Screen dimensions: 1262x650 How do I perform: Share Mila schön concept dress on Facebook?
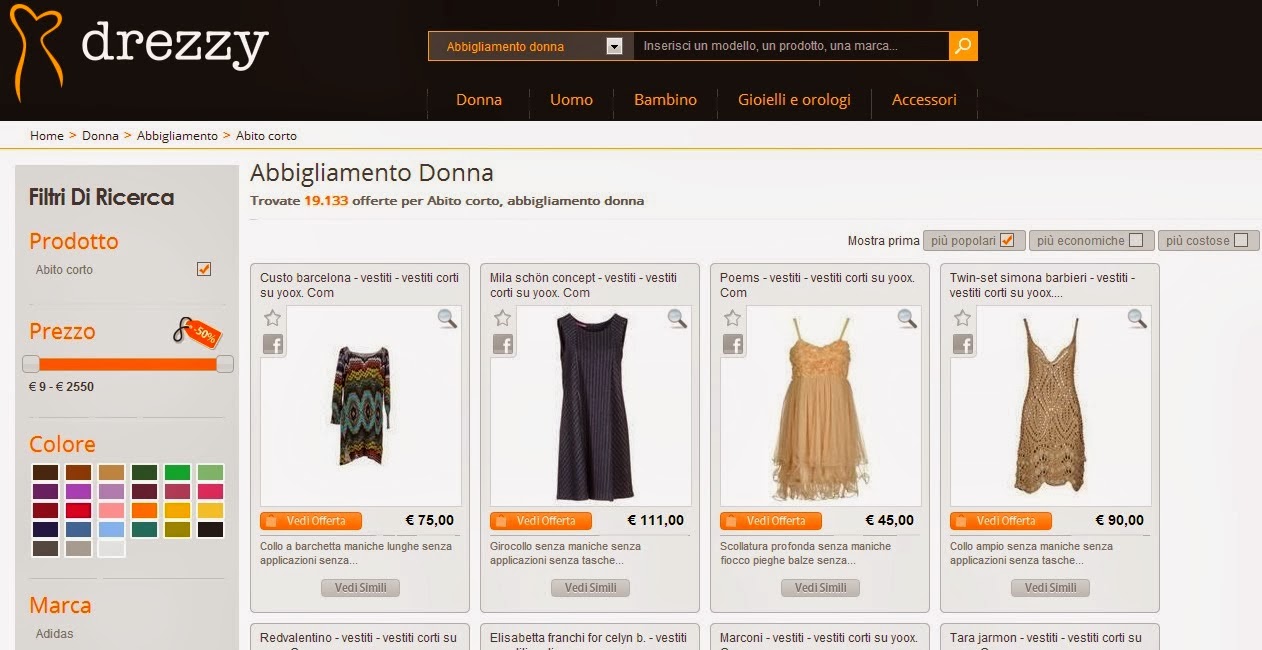(503, 344)
